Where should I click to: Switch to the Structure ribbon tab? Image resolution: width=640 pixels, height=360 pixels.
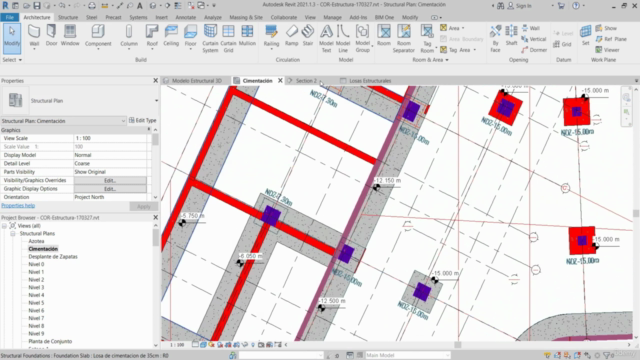(x=68, y=17)
